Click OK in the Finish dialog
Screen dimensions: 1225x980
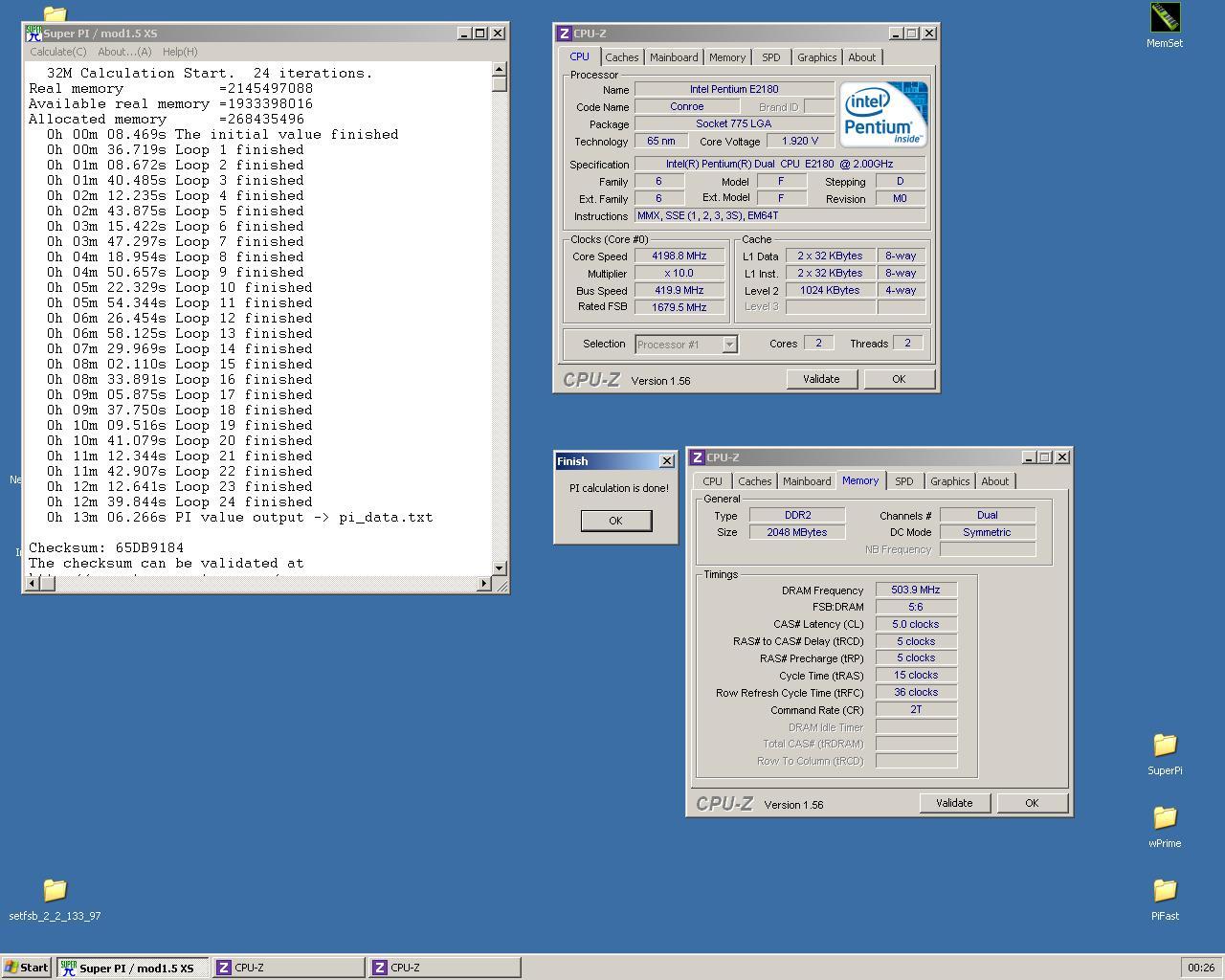pyautogui.click(x=615, y=521)
